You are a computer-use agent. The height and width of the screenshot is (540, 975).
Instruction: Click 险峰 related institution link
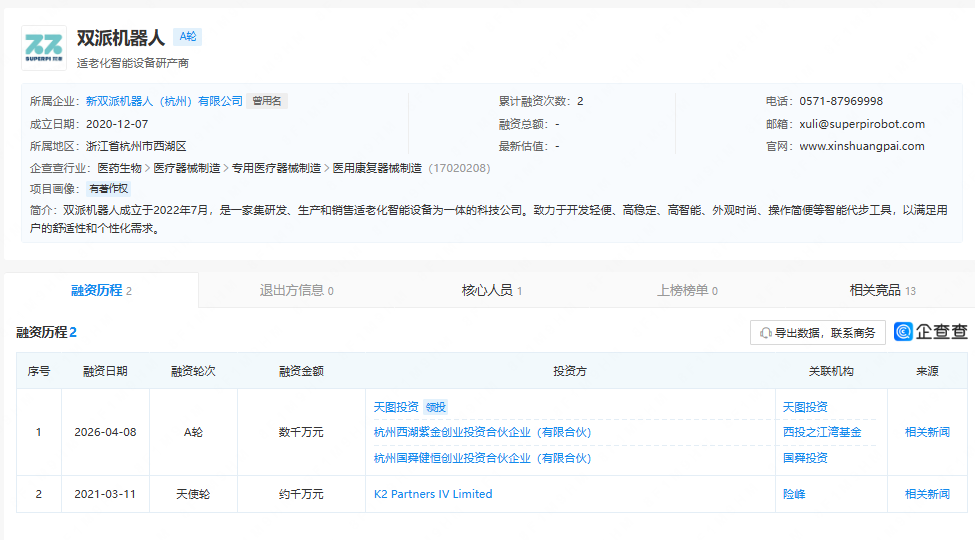point(795,494)
